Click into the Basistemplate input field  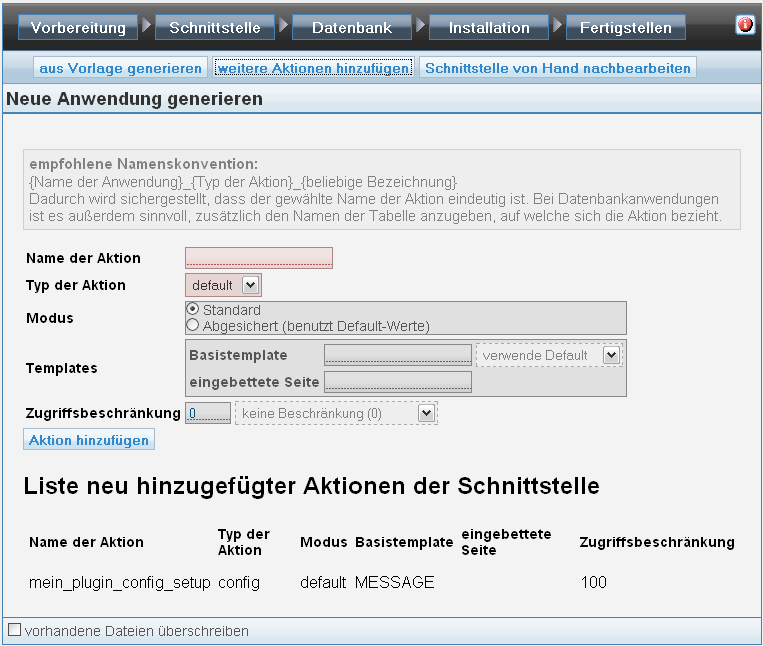pyautogui.click(x=398, y=355)
